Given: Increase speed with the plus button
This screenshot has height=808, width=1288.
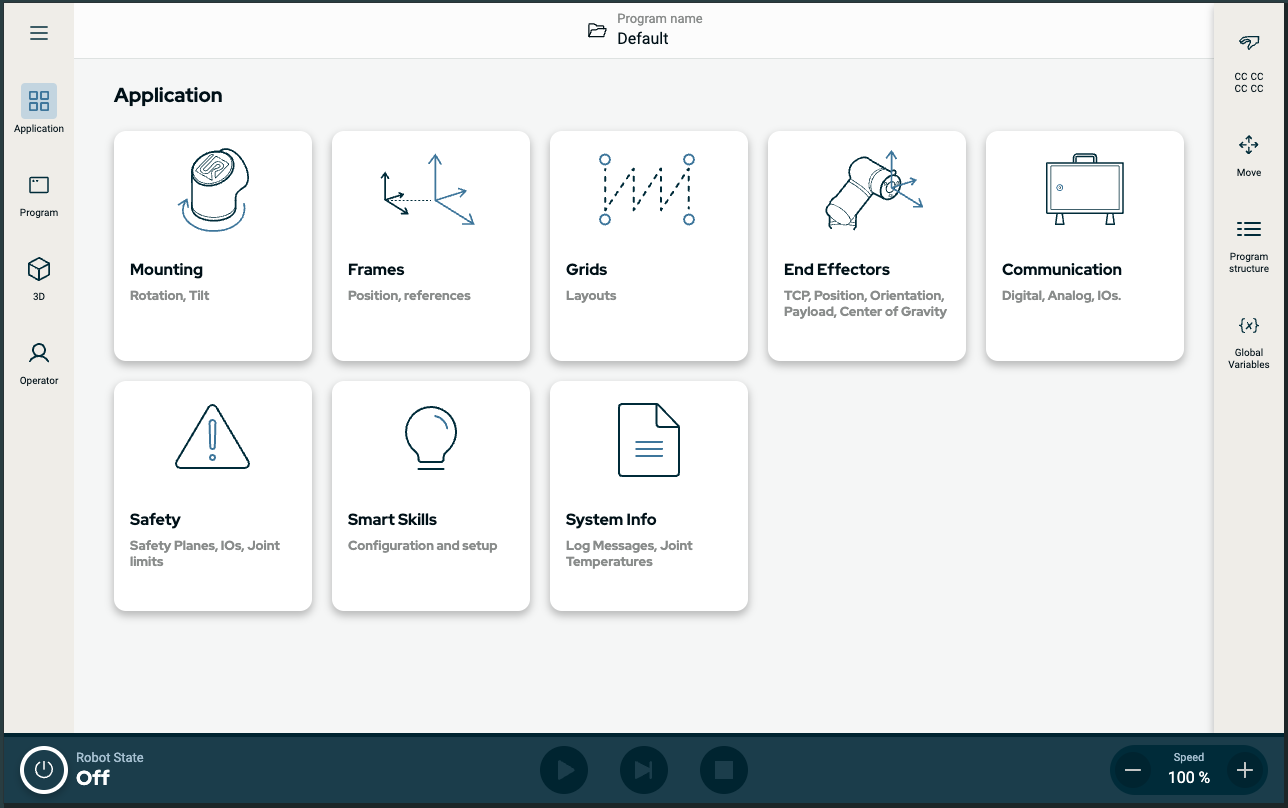Looking at the screenshot, I should (1245, 770).
